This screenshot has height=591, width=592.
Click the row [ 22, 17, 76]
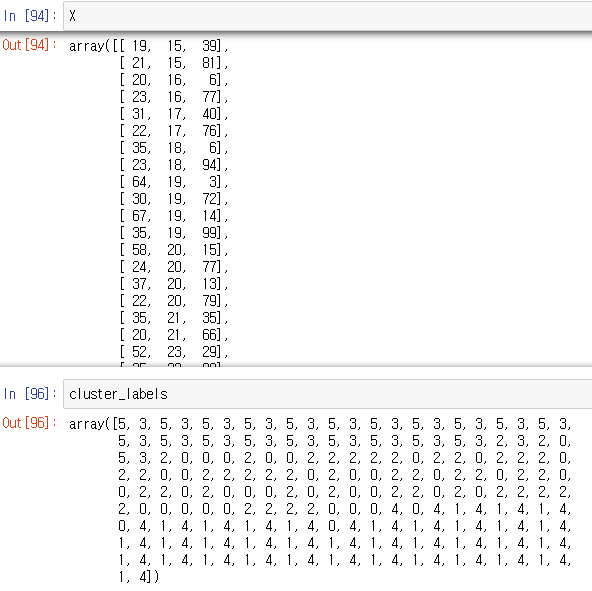(174, 131)
